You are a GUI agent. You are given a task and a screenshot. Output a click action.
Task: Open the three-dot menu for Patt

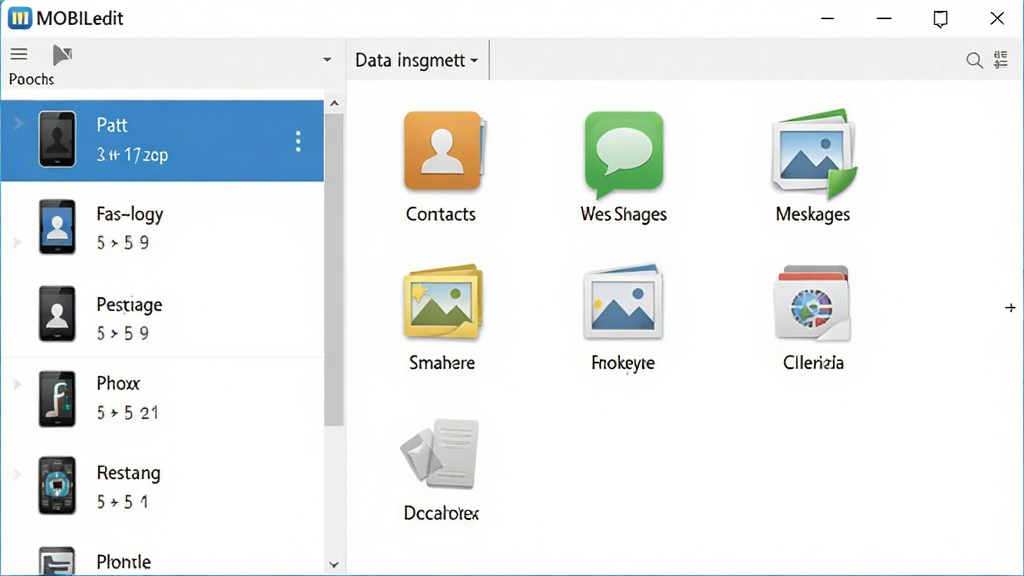tap(298, 141)
